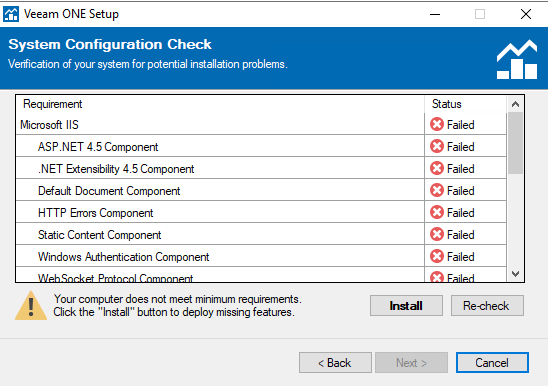Click the Veeam chart logo in blue header

pos(517,59)
